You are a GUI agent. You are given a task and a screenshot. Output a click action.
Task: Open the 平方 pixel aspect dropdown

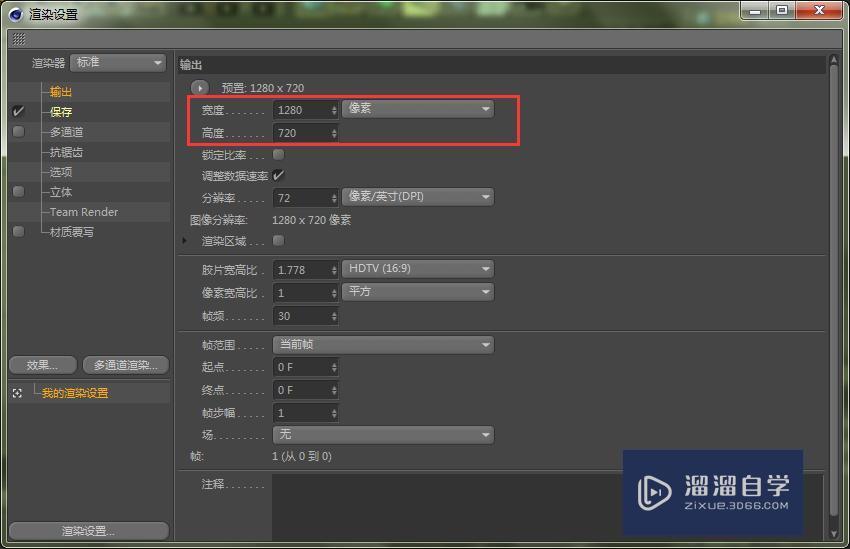tap(418, 292)
